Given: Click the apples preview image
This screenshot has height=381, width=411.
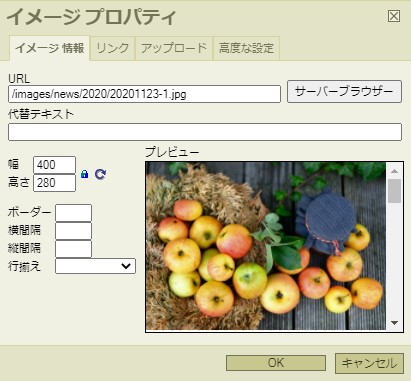Looking at the screenshot, I should pyautogui.click(x=266, y=246).
